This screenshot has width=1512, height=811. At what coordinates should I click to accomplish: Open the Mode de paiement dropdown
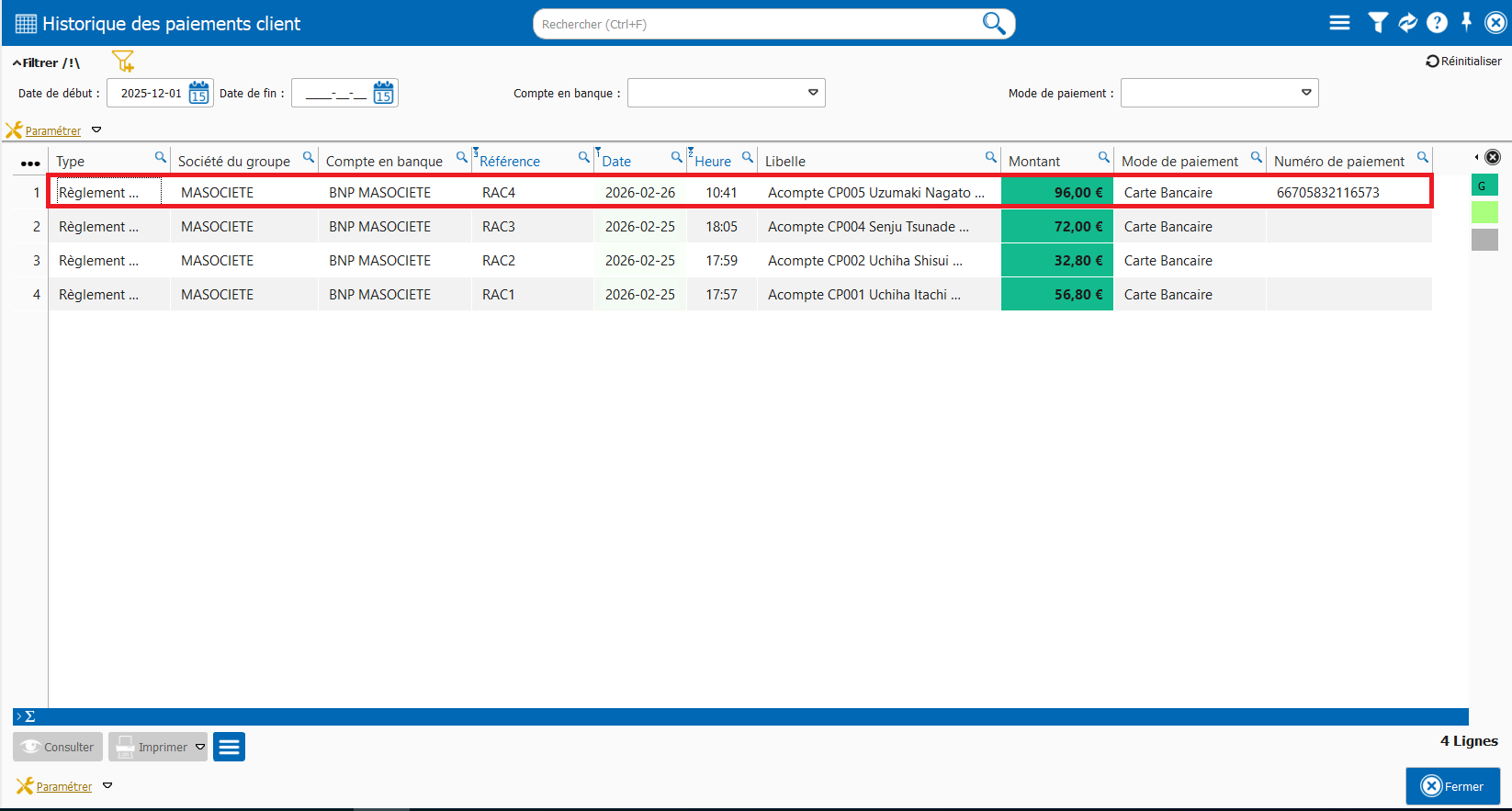click(1305, 93)
